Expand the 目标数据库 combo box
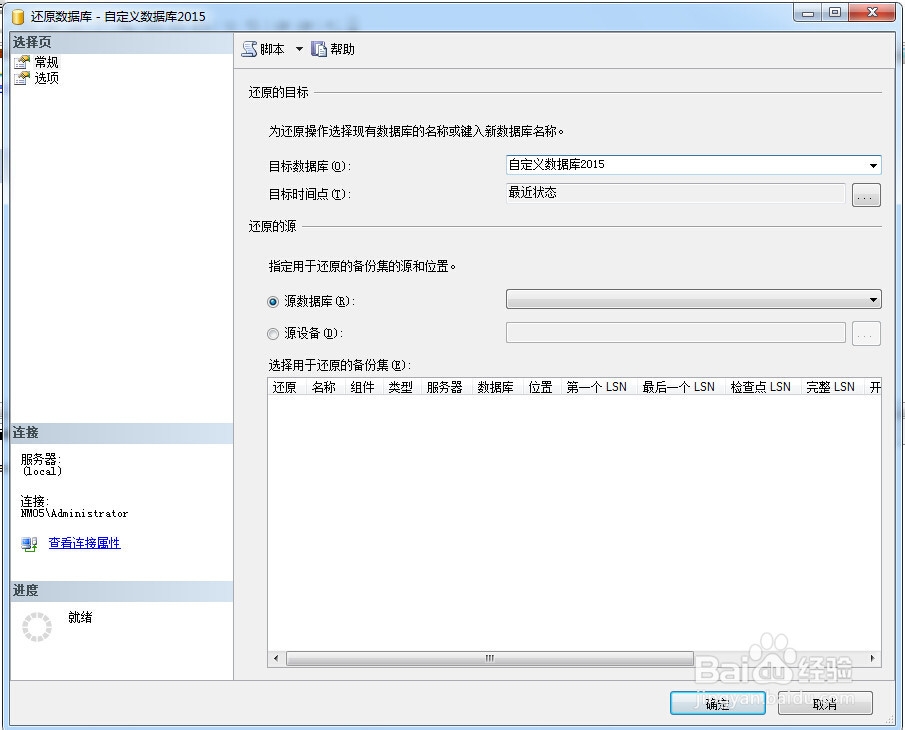Image resolution: width=905 pixels, height=730 pixels. tap(873, 166)
